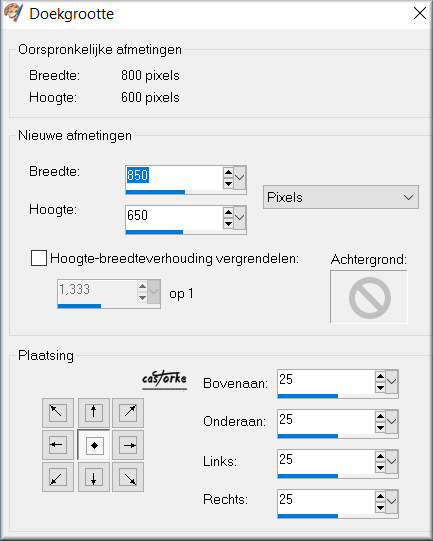Expand the Breedte value dropdown arrow
Viewport: 433px width, 541px height.
[240, 178]
